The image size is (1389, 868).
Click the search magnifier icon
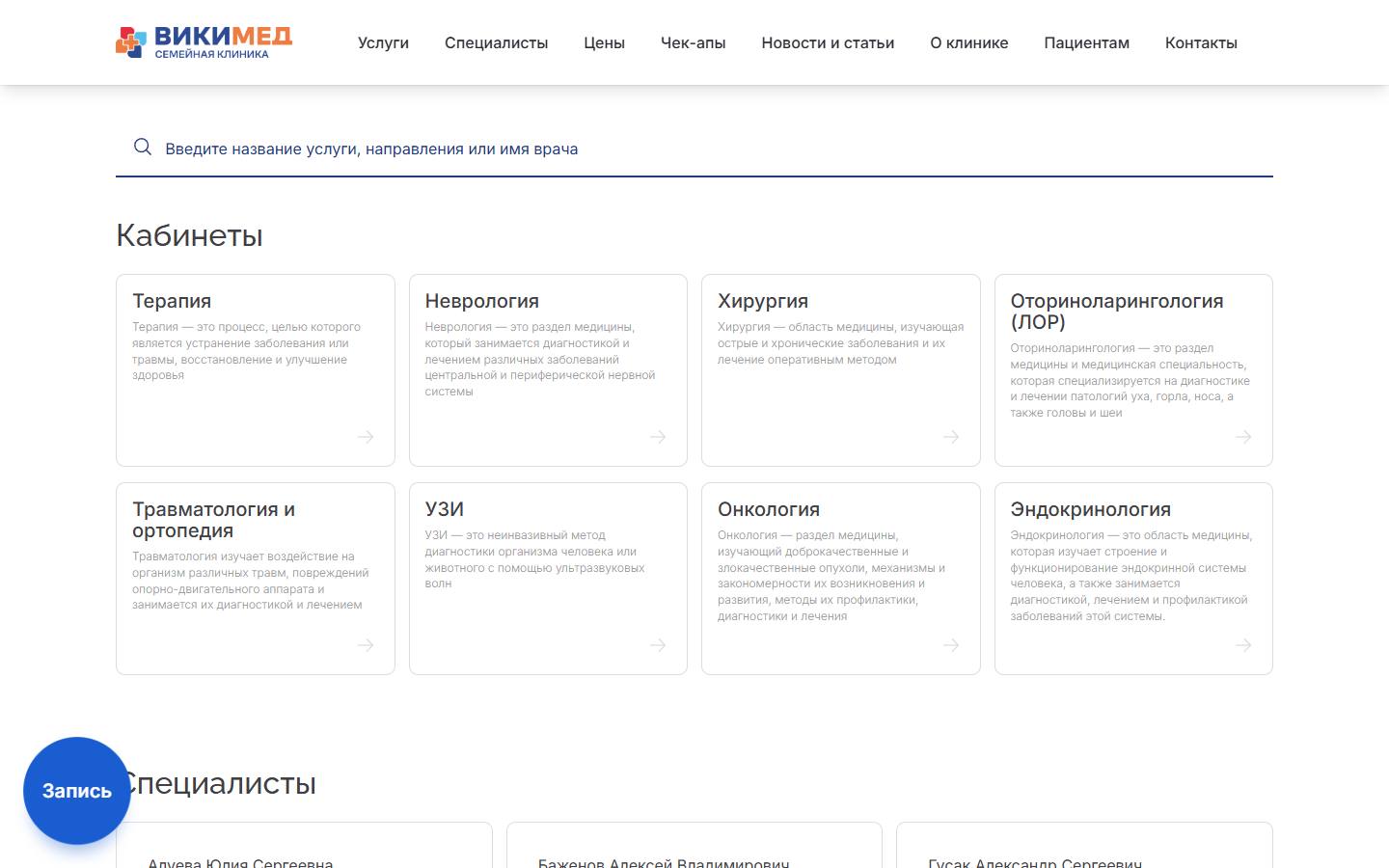pos(143,148)
